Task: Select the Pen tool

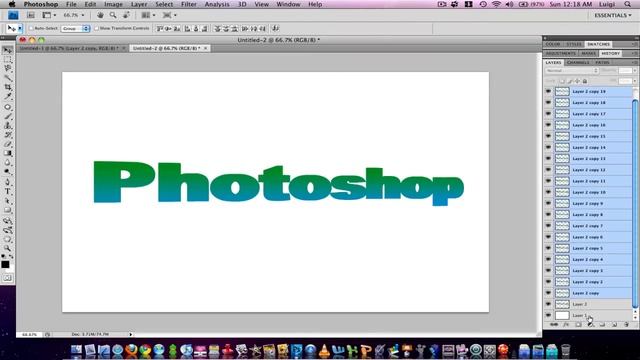Action: (7, 182)
